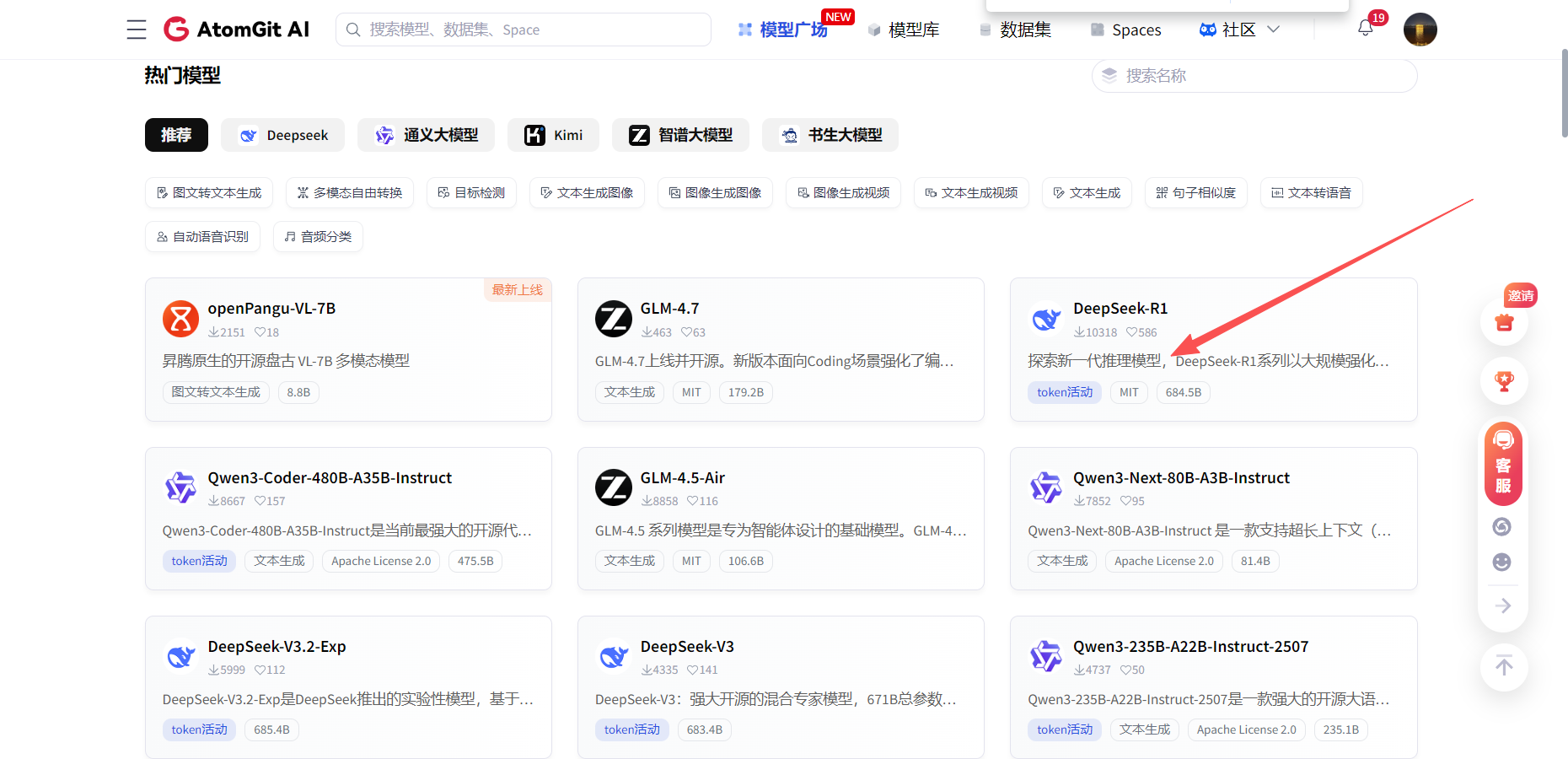
Task: Click the refresh-style circle icon in sidebar
Action: point(1501,527)
